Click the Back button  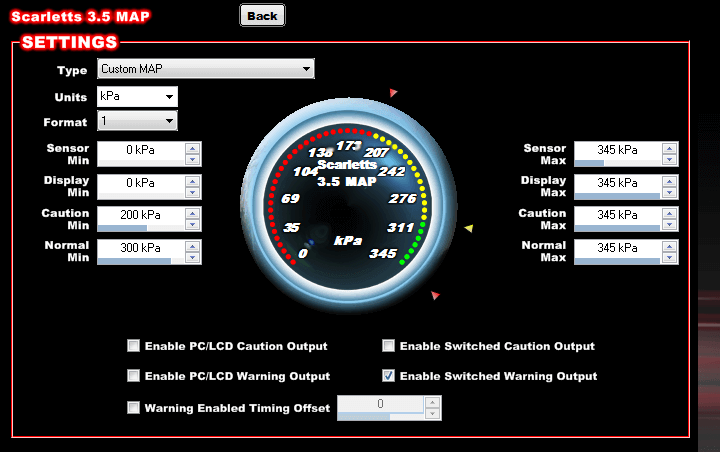262,15
